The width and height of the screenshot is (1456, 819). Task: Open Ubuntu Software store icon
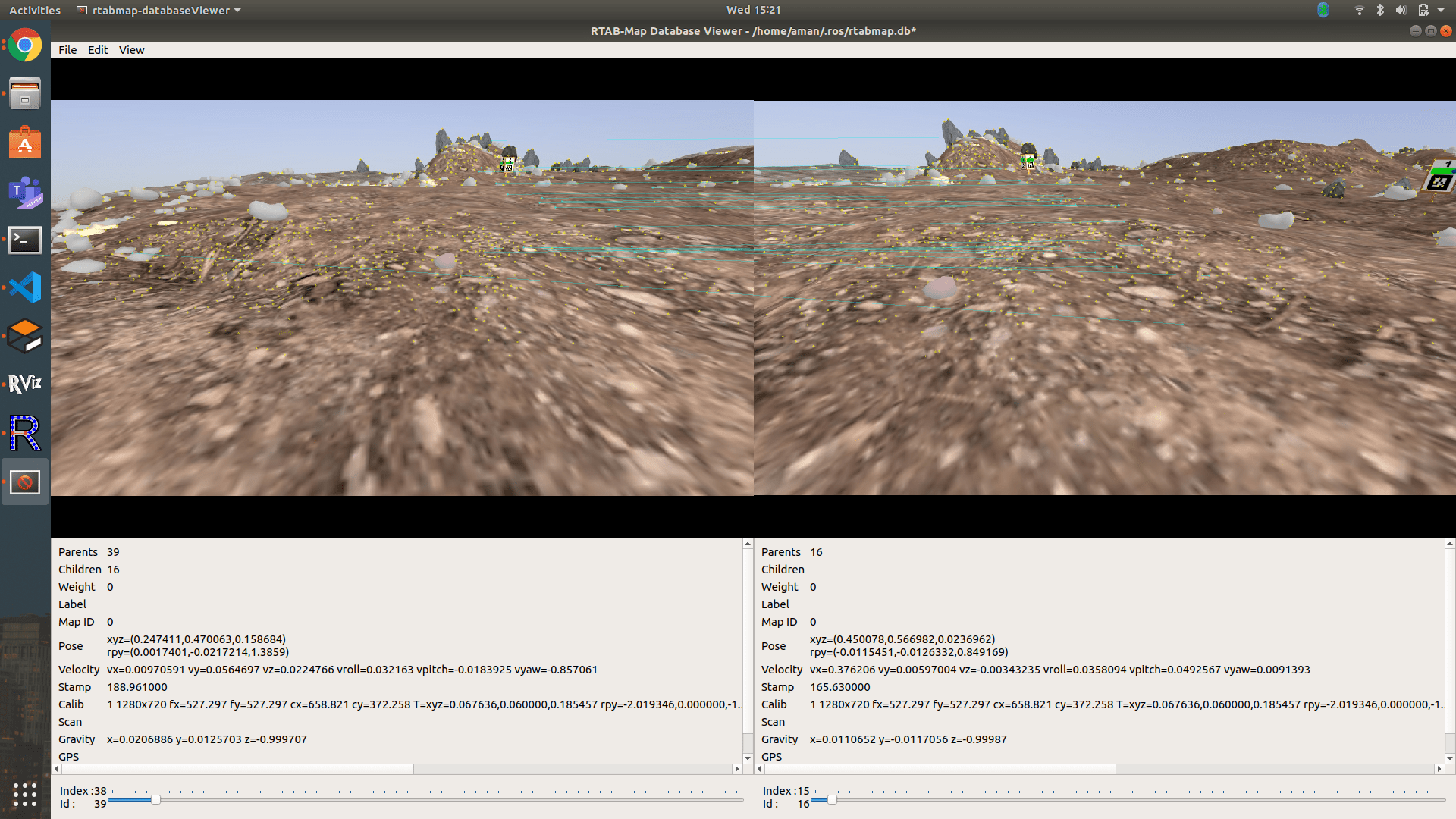(25, 143)
